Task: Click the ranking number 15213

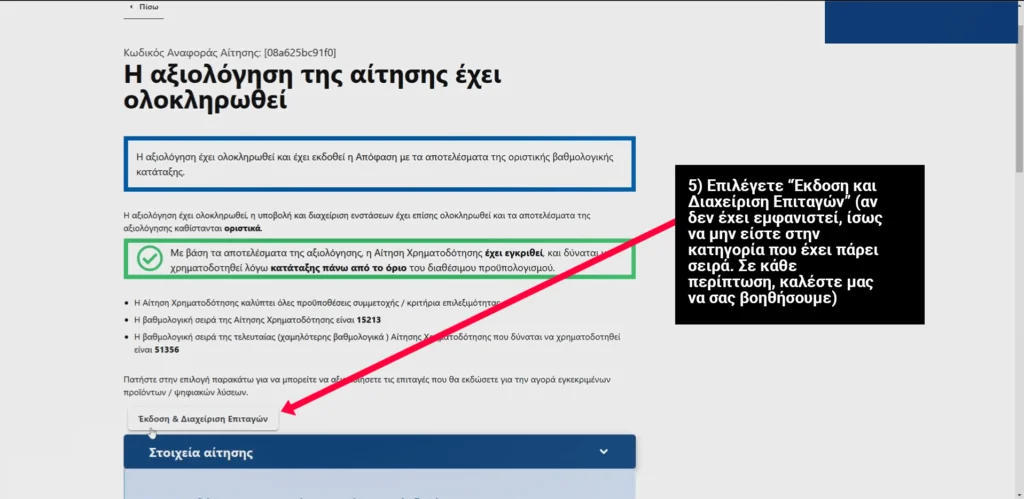Action: point(369,320)
